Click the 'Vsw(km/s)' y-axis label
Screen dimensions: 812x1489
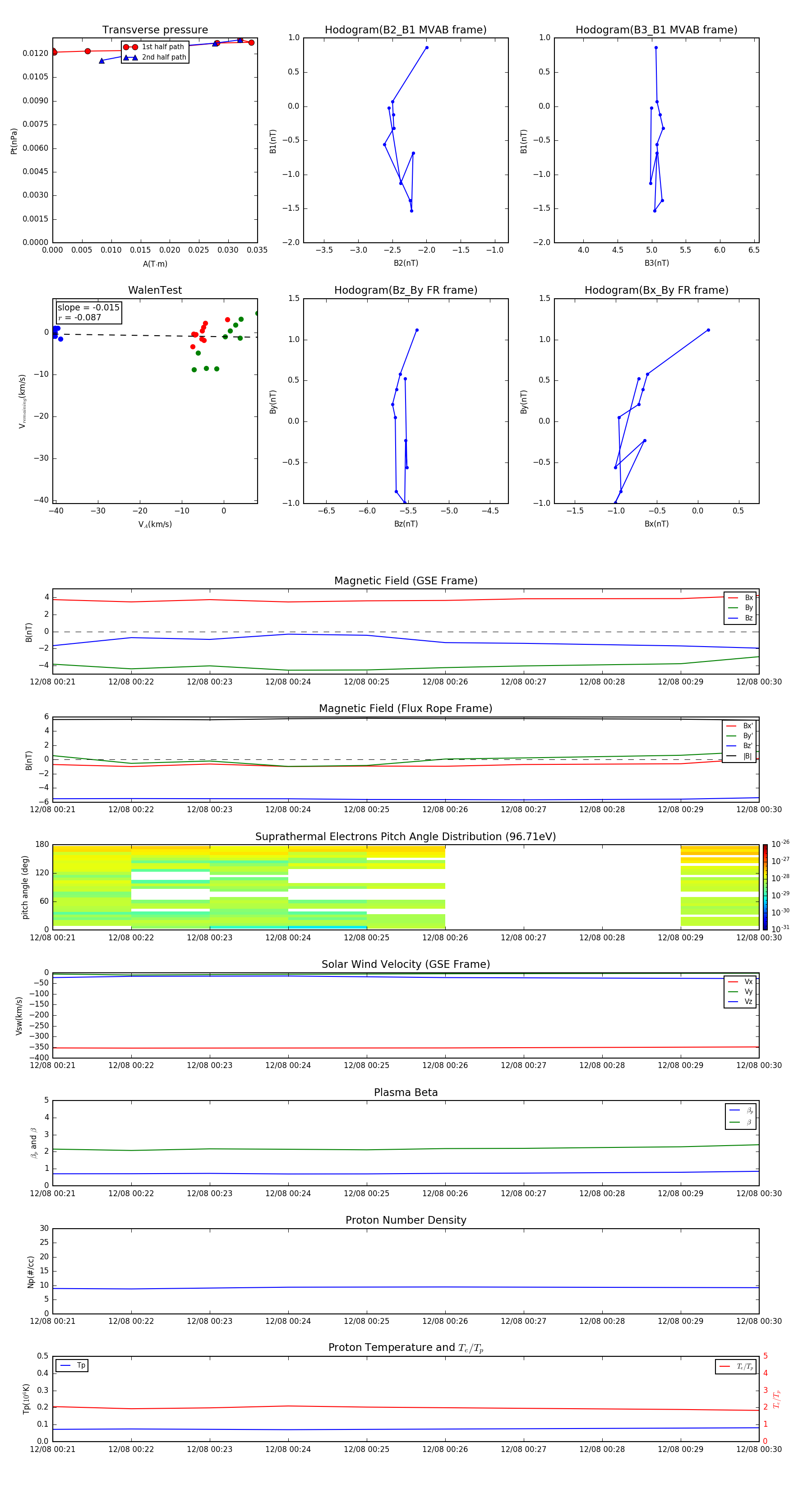click(x=19, y=1016)
